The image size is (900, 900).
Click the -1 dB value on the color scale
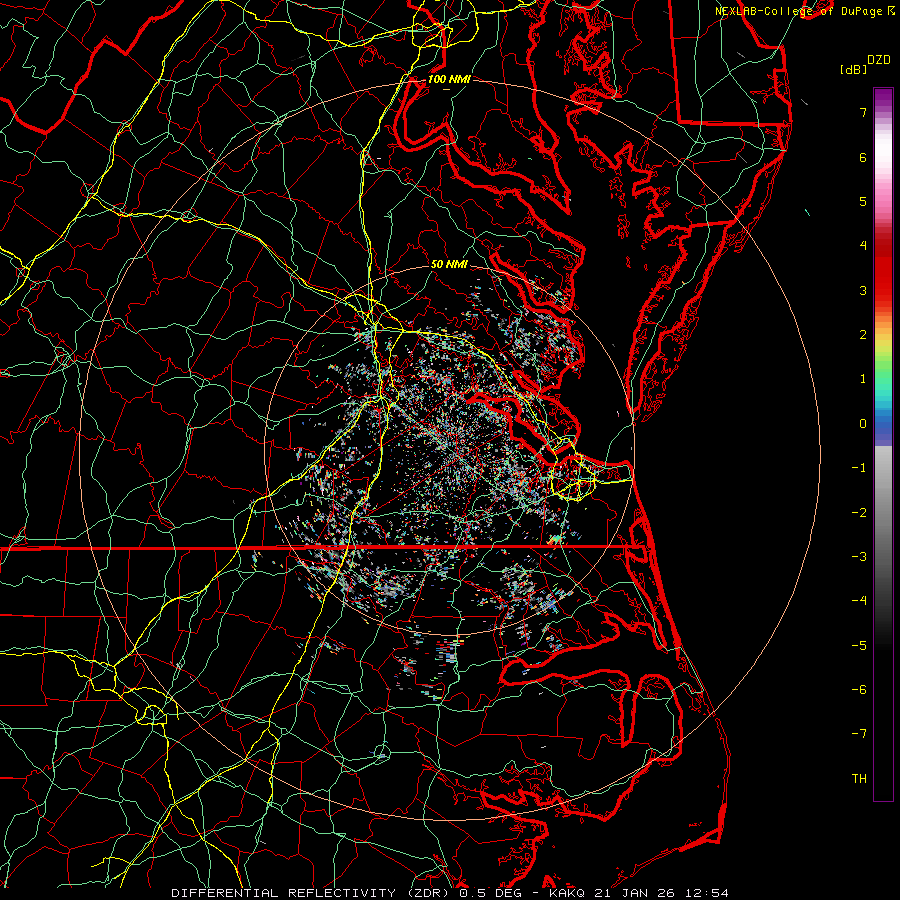click(859, 468)
